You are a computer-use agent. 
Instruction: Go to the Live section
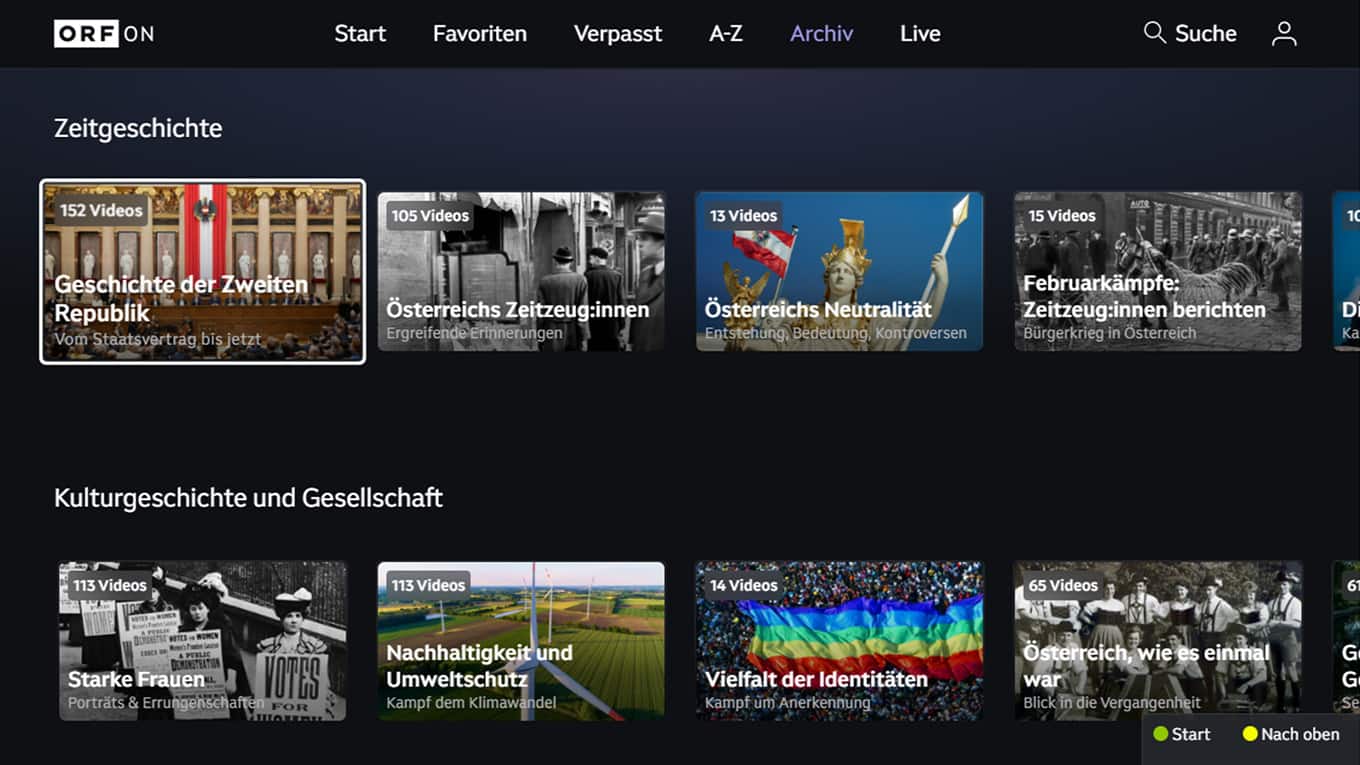coord(919,33)
